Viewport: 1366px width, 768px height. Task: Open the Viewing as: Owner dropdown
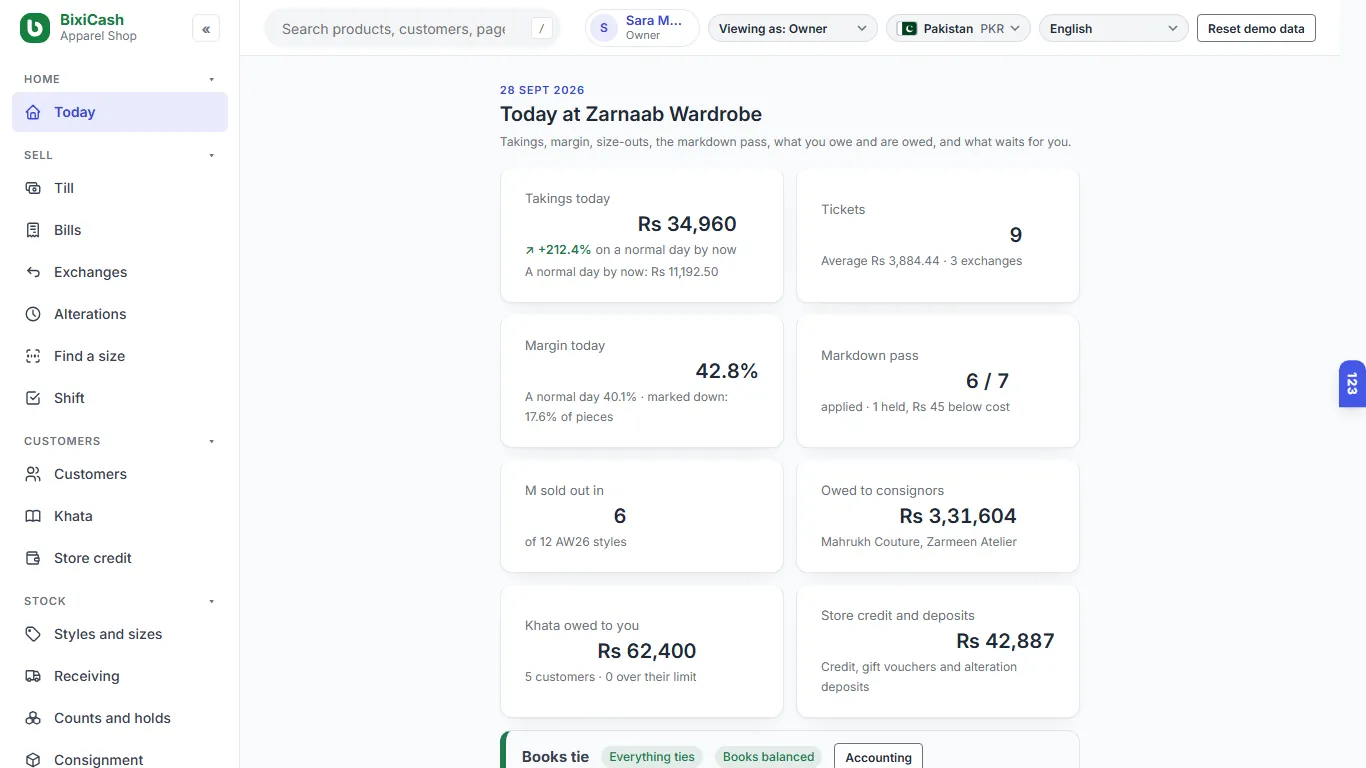(793, 29)
